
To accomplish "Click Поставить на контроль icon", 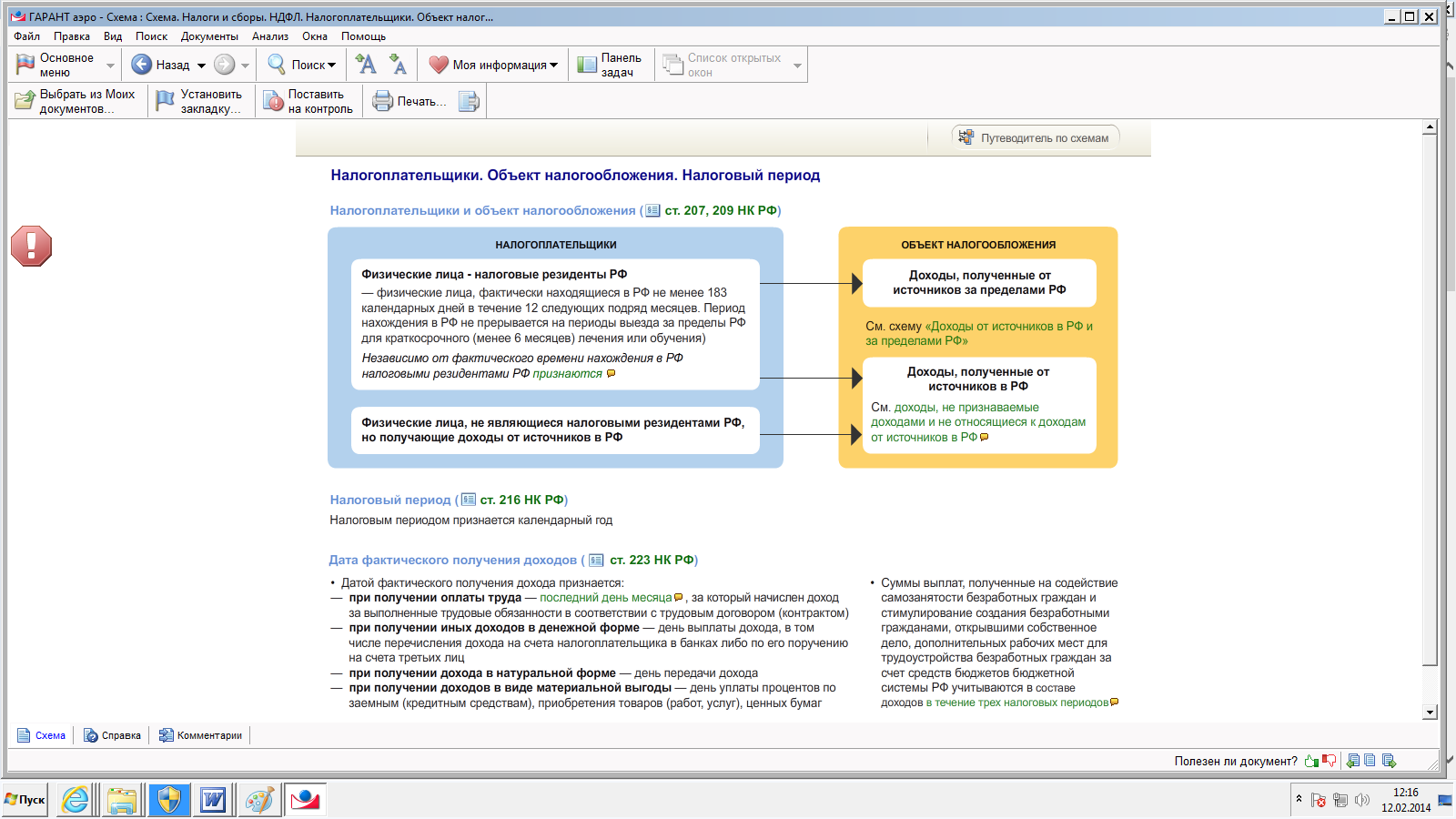I will [273, 101].
